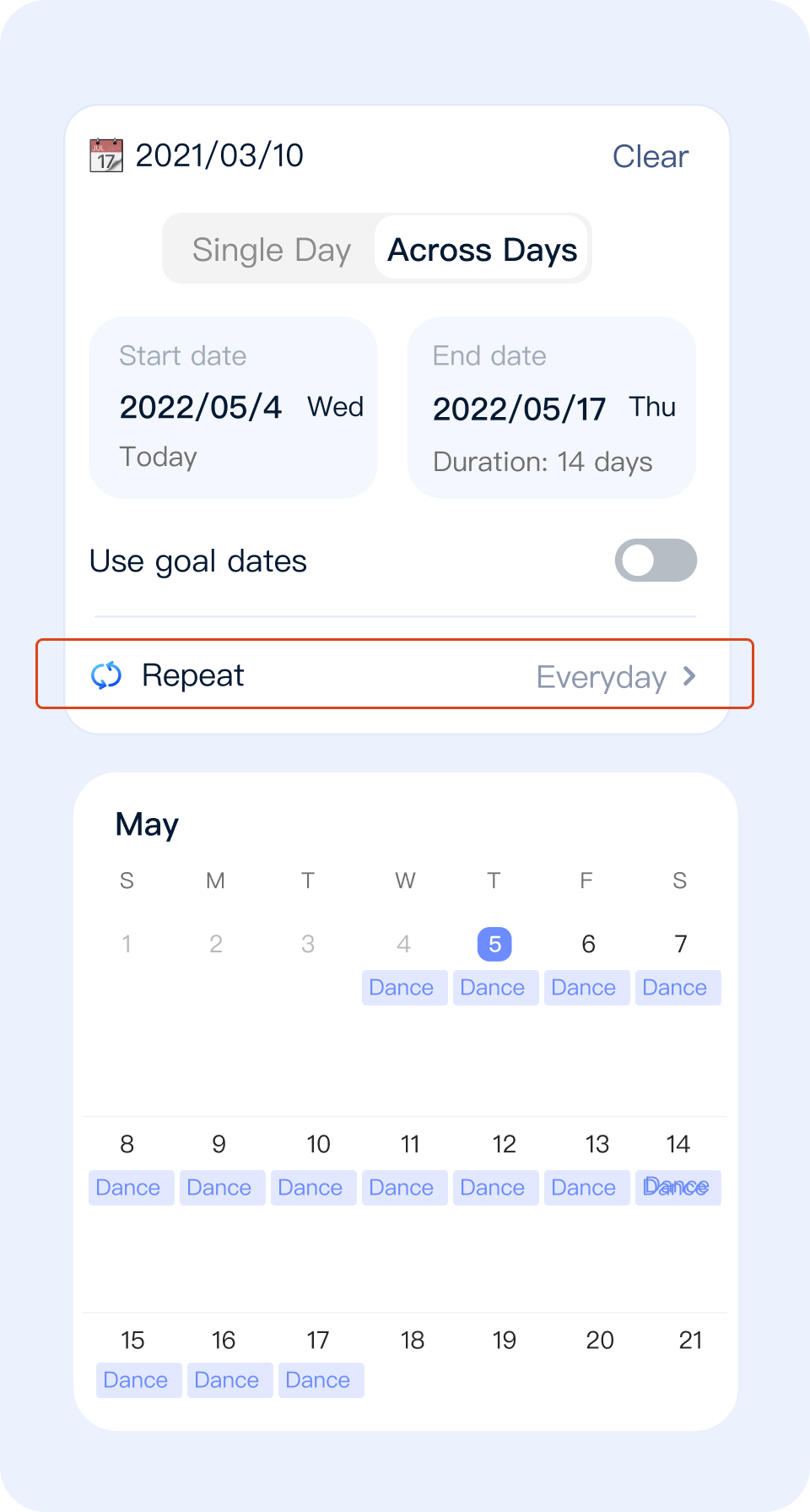Select the highlighted day 5 in May
Screen dimensions: 810x1512
tap(494, 944)
